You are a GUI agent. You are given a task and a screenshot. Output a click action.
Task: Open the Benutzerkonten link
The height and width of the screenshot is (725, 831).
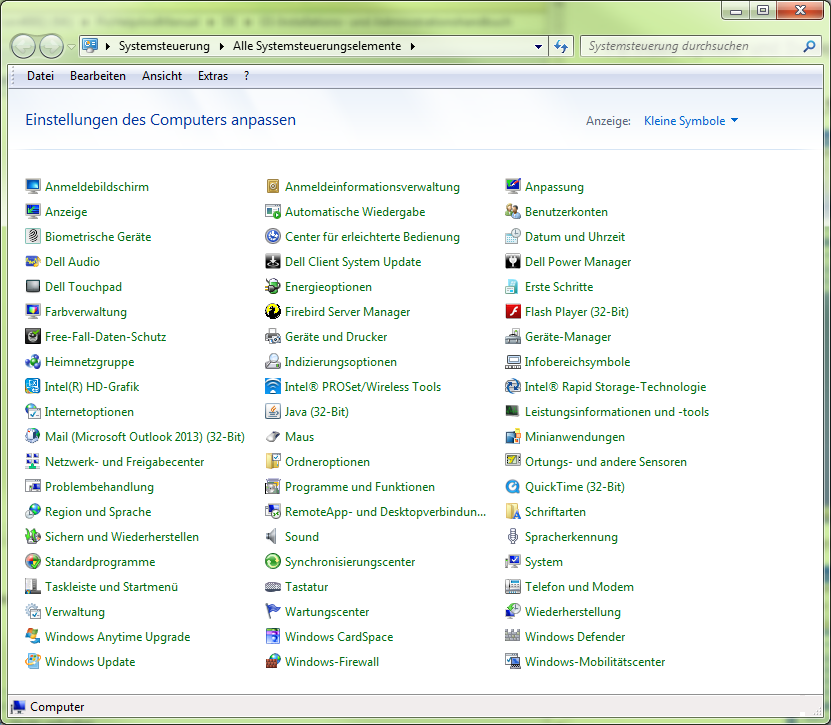[x=566, y=211]
